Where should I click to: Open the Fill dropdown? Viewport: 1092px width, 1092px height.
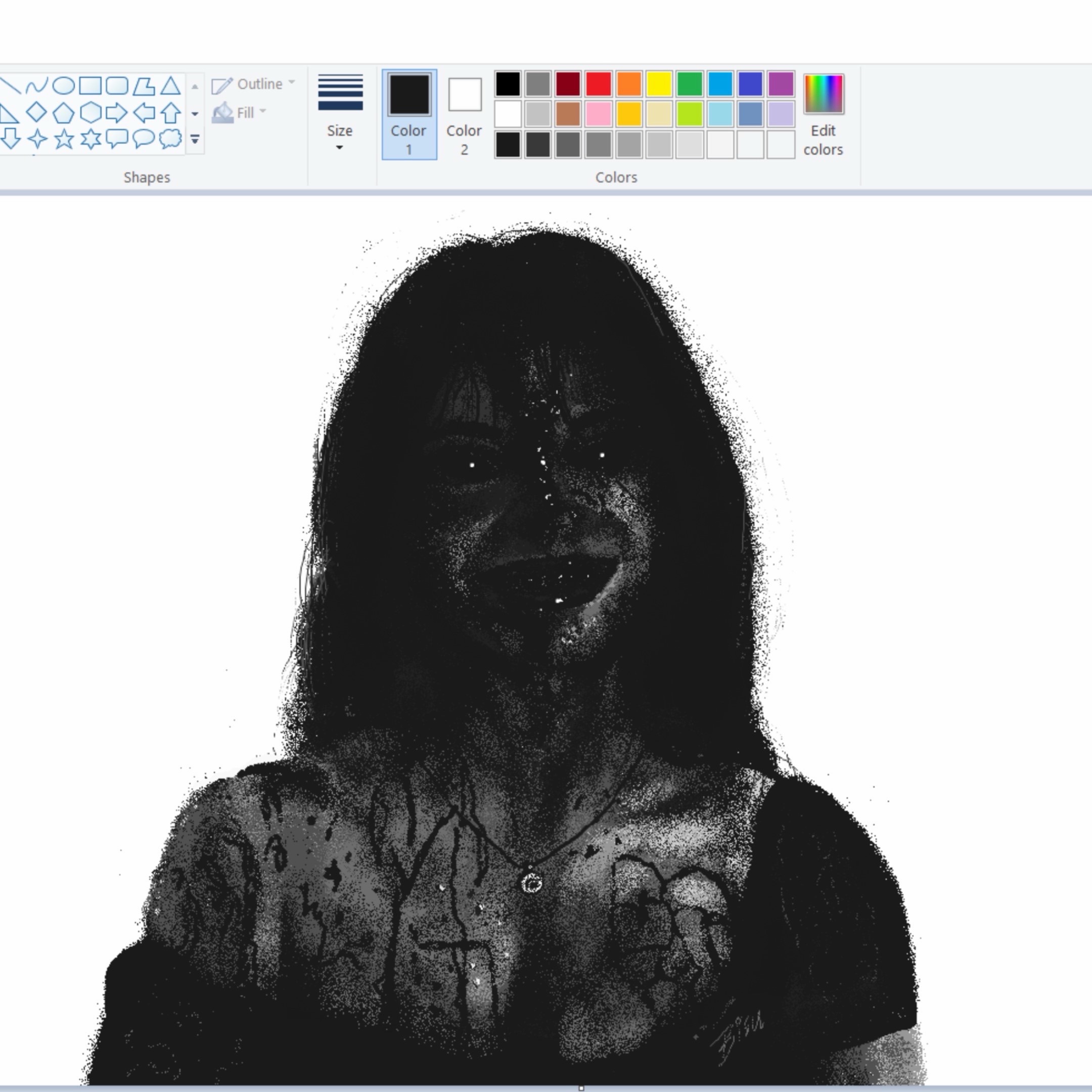(239, 112)
